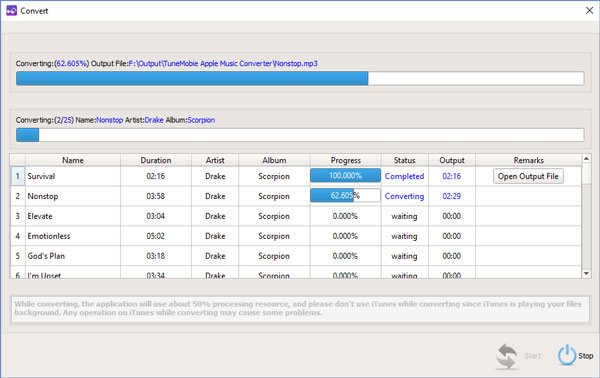The width and height of the screenshot is (600, 378).
Task: Click the Drake artist cell for Survival
Action: (215, 176)
